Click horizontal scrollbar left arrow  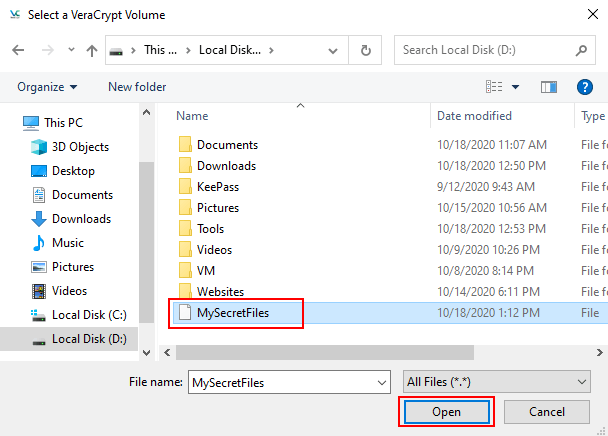pos(167,353)
